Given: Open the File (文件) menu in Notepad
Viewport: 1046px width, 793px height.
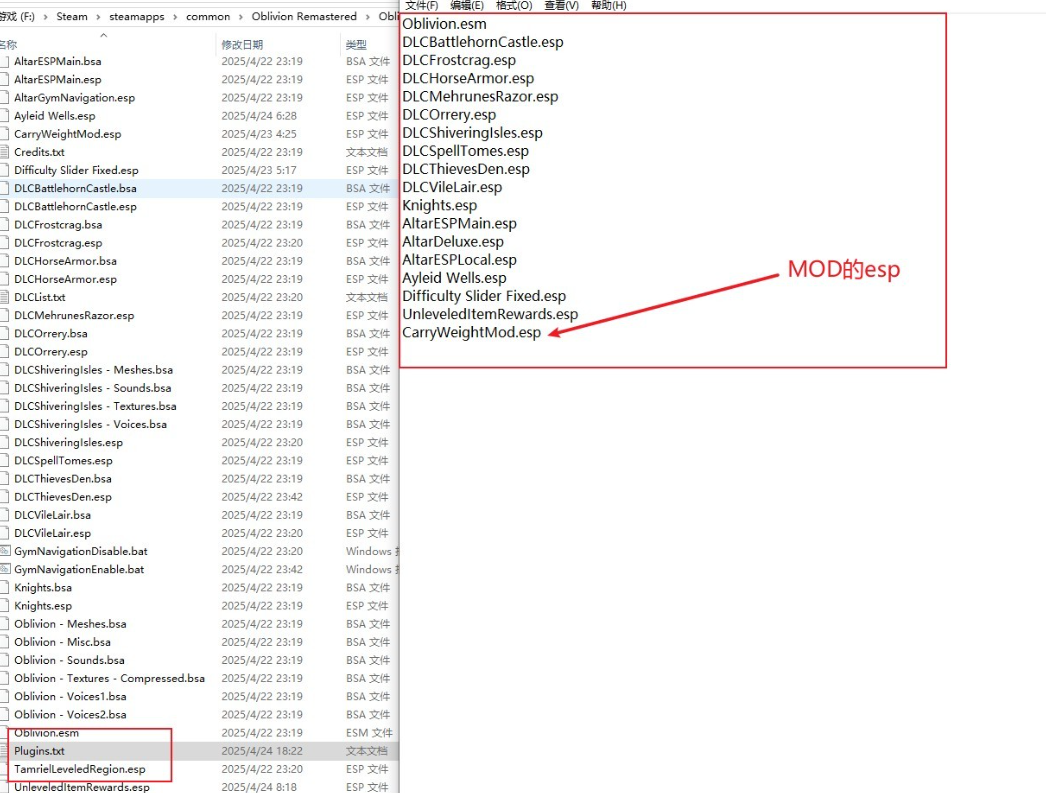Looking at the screenshot, I should [422, 5].
